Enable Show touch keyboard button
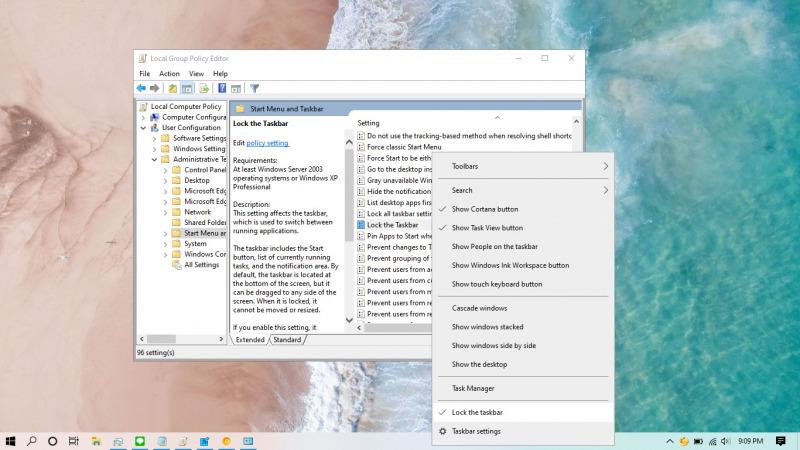 click(x=523, y=284)
